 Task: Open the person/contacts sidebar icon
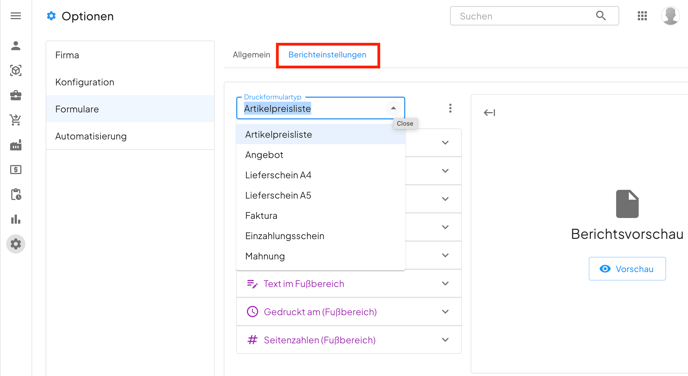pos(16,46)
